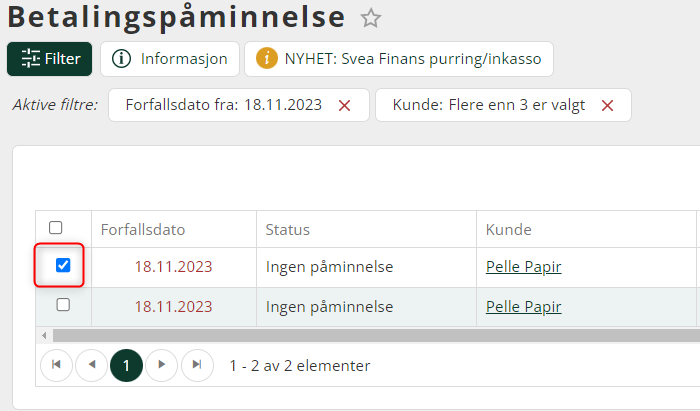This screenshot has width=700, height=411.
Task: Select page 1 in pagination
Action: pos(126,365)
